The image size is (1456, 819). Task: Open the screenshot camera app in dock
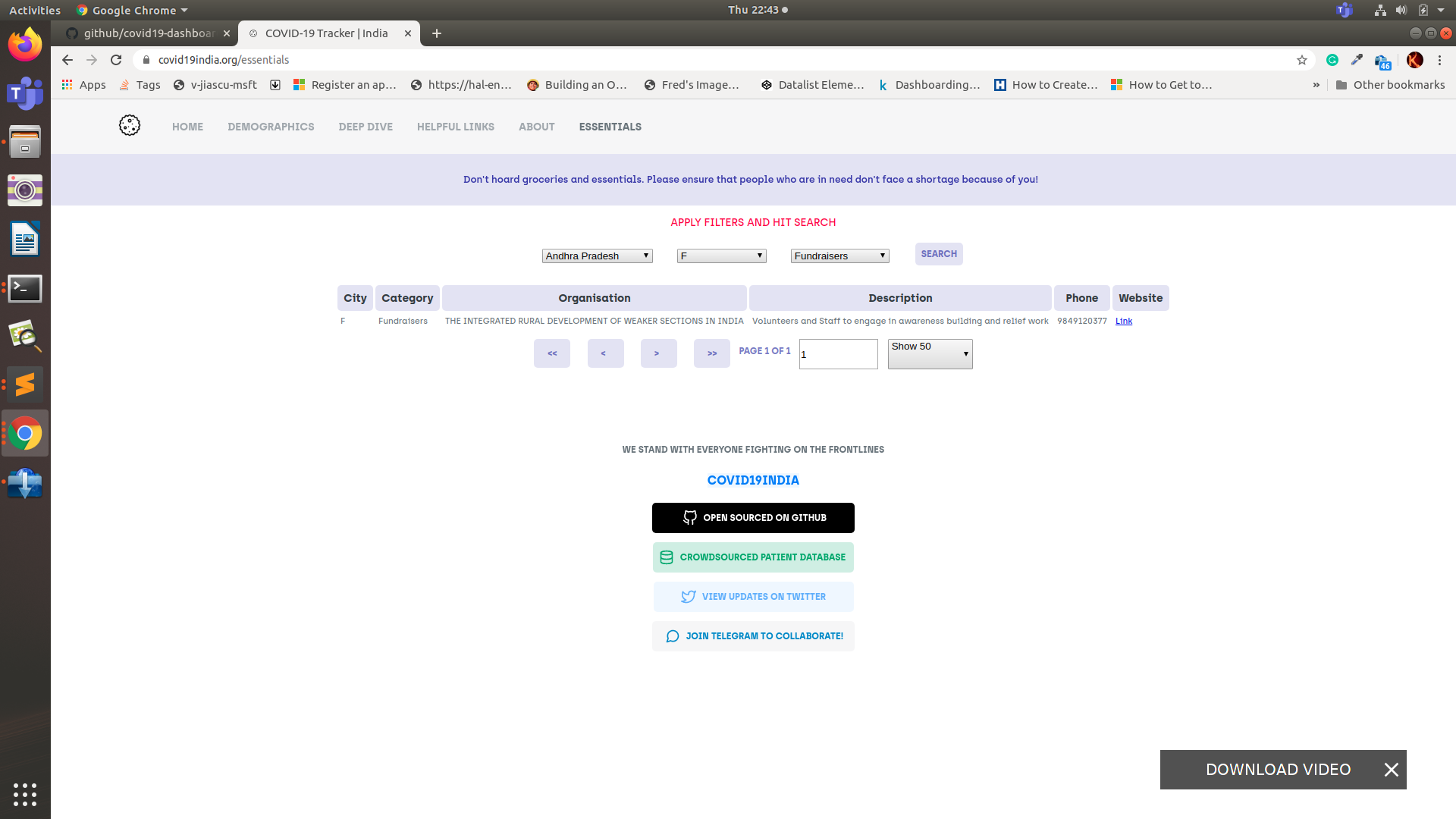[25, 190]
